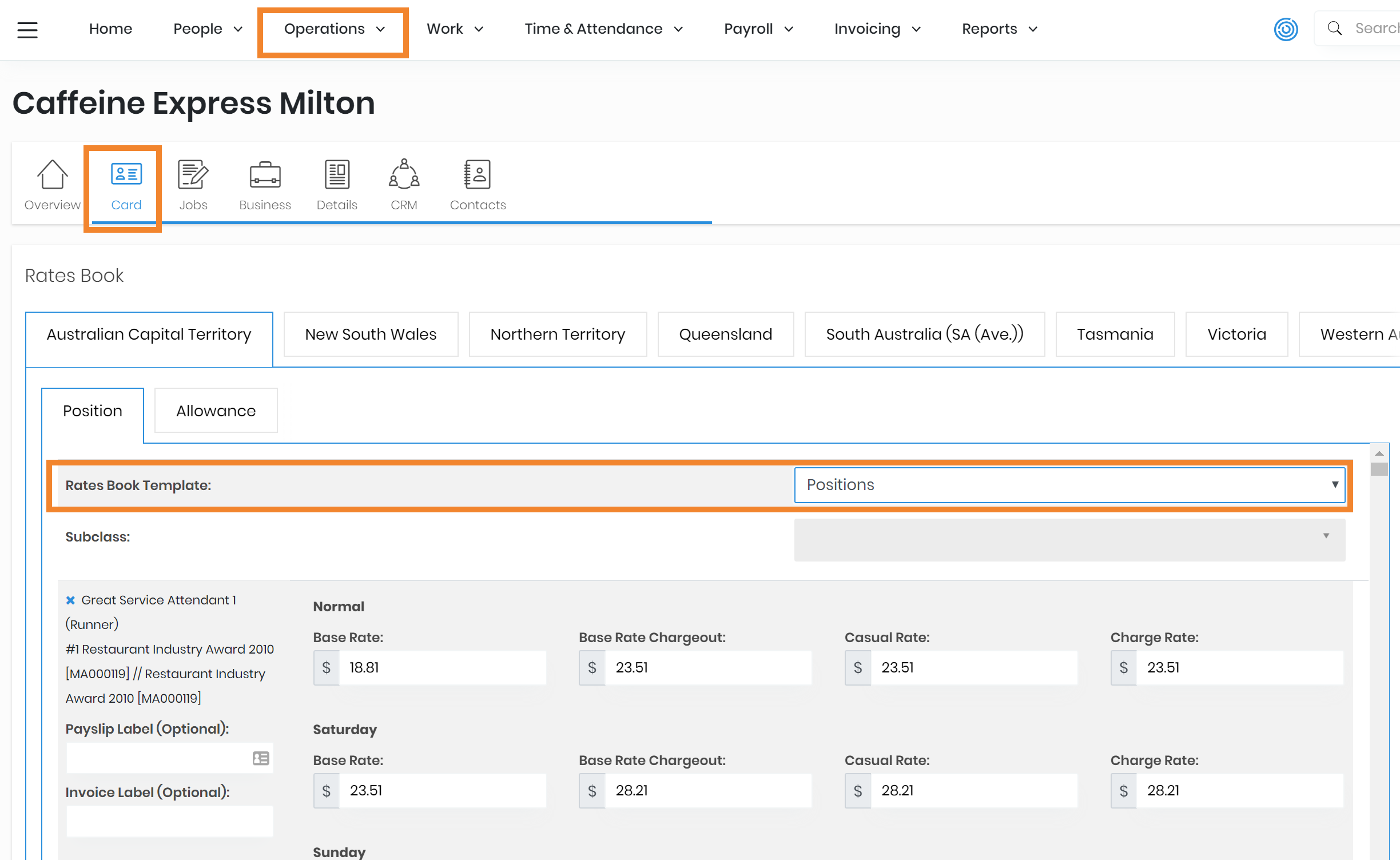Open the Overview house icon
1400x860 pixels.
coord(52,174)
